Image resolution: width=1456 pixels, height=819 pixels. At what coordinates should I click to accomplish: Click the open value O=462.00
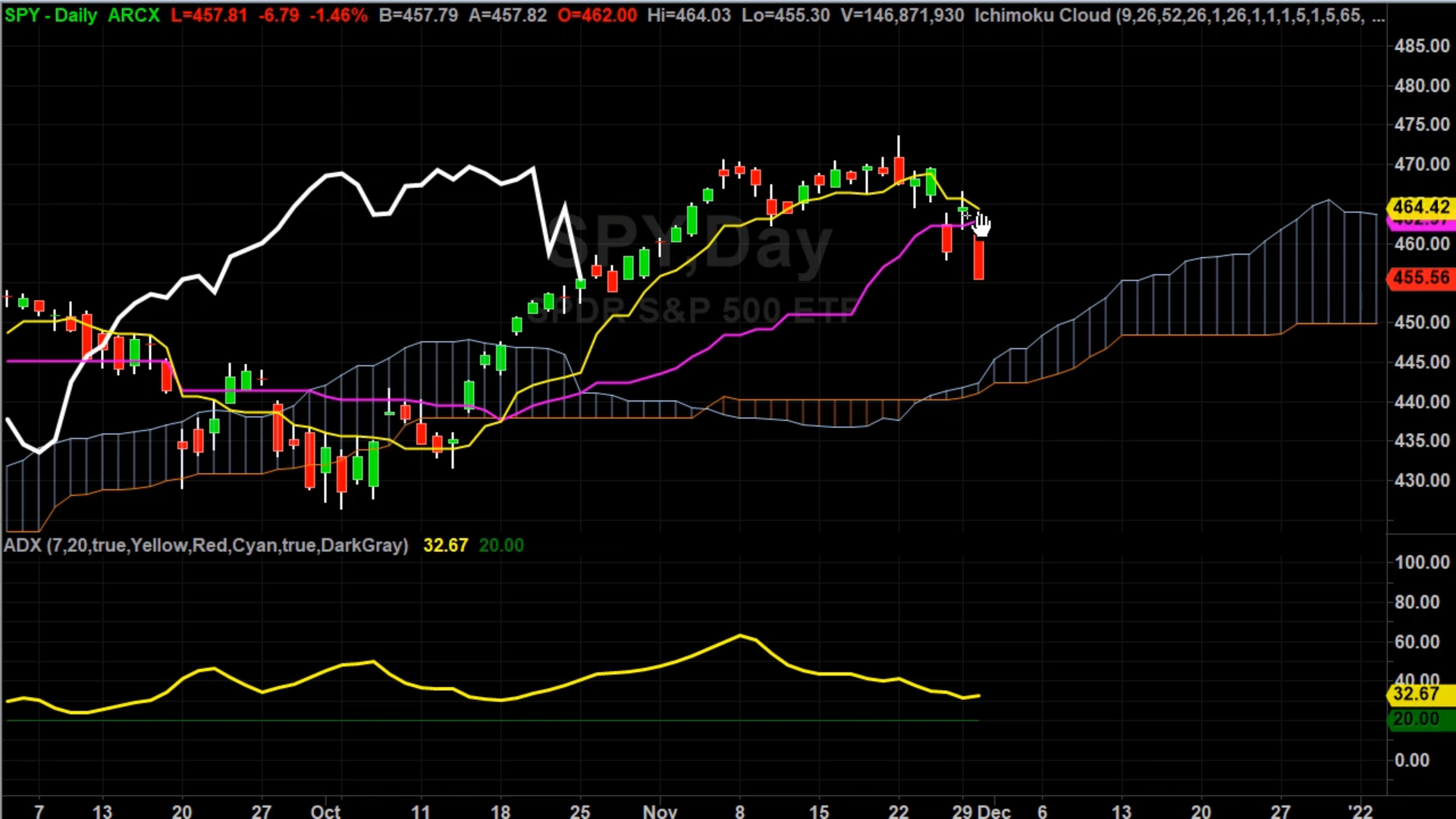[x=597, y=15]
